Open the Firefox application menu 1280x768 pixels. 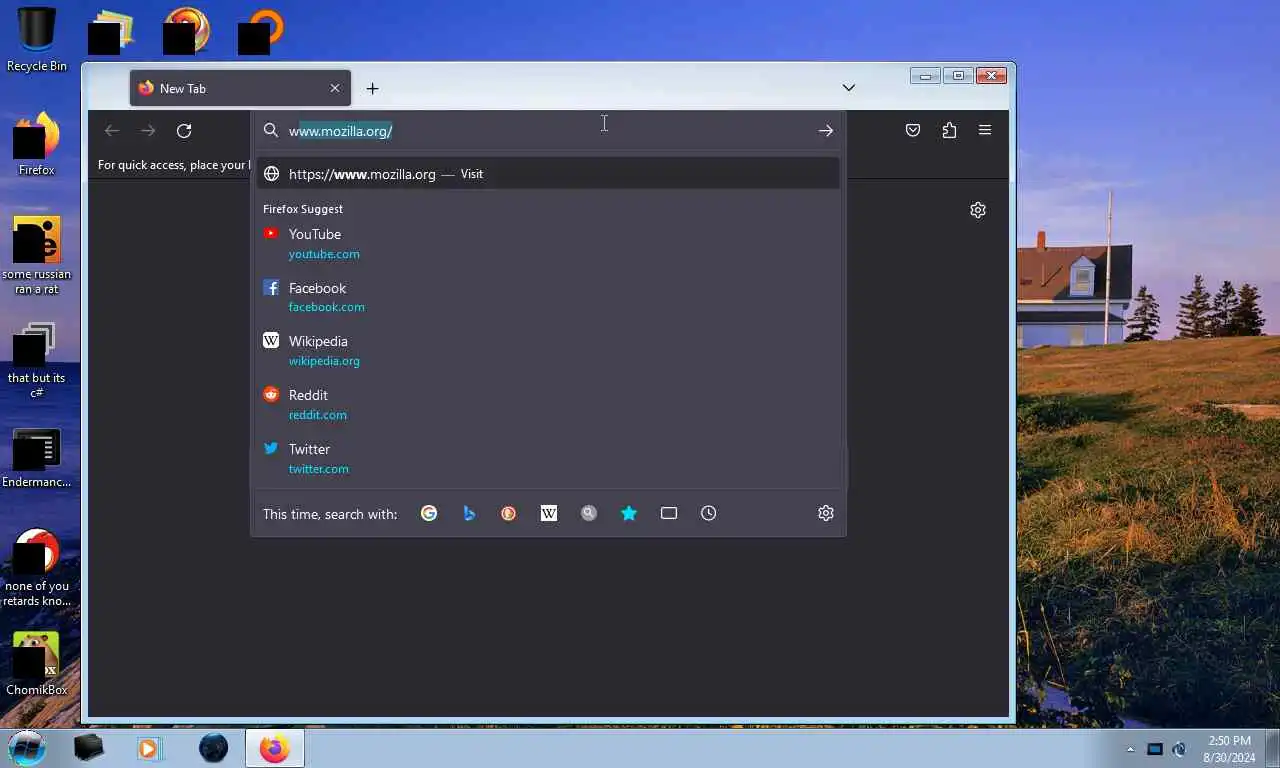[985, 131]
